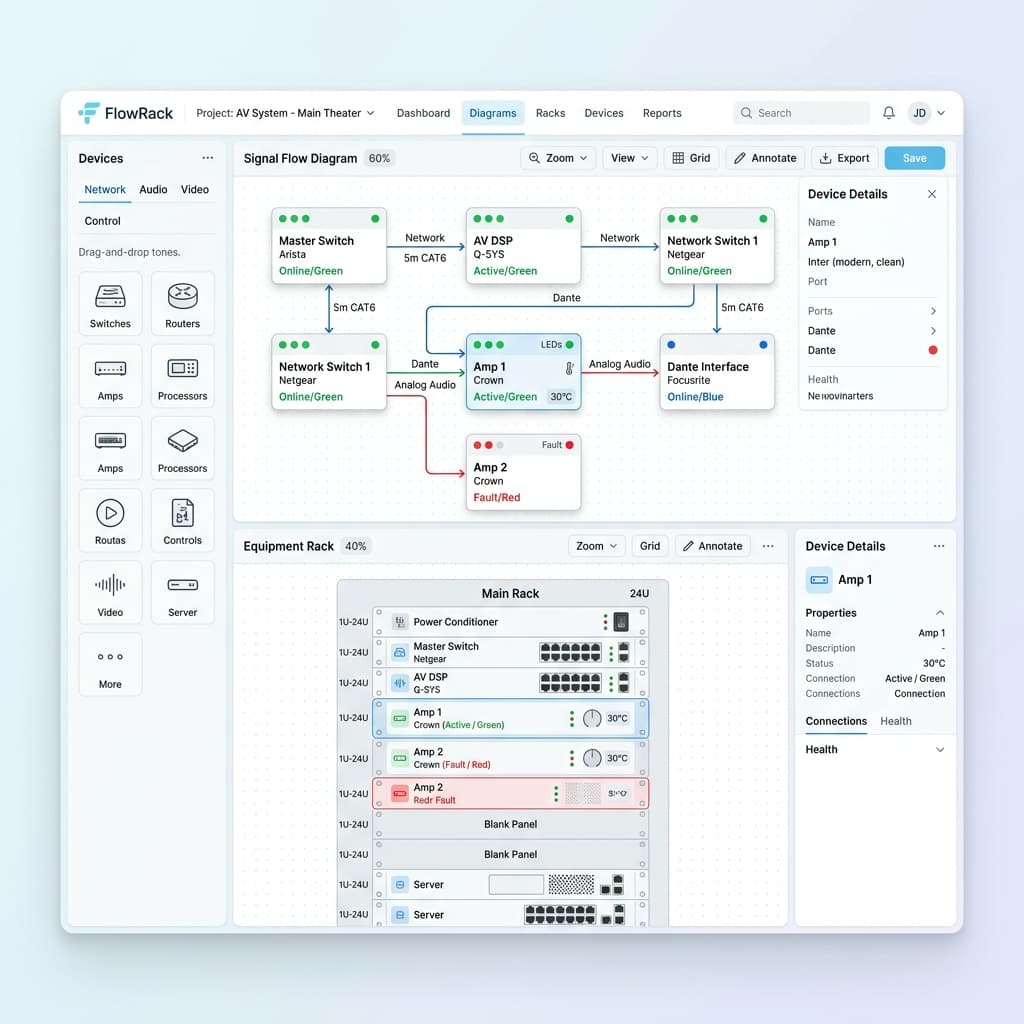This screenshot has height=1024, width=1024.
Task: Click Annotate in Signal Flow toolbar
Action: (x=765, y=158)
